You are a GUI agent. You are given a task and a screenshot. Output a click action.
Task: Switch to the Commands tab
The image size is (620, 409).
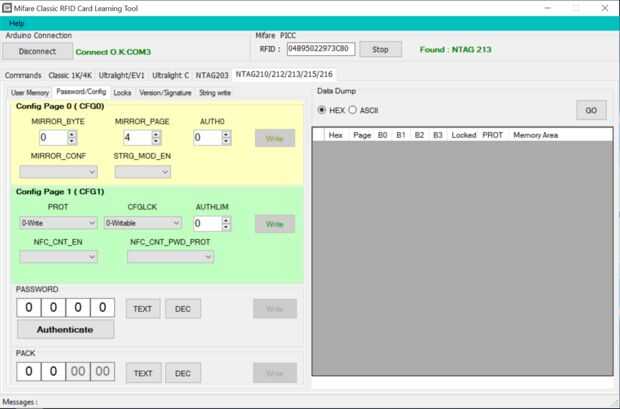point(23,75)
